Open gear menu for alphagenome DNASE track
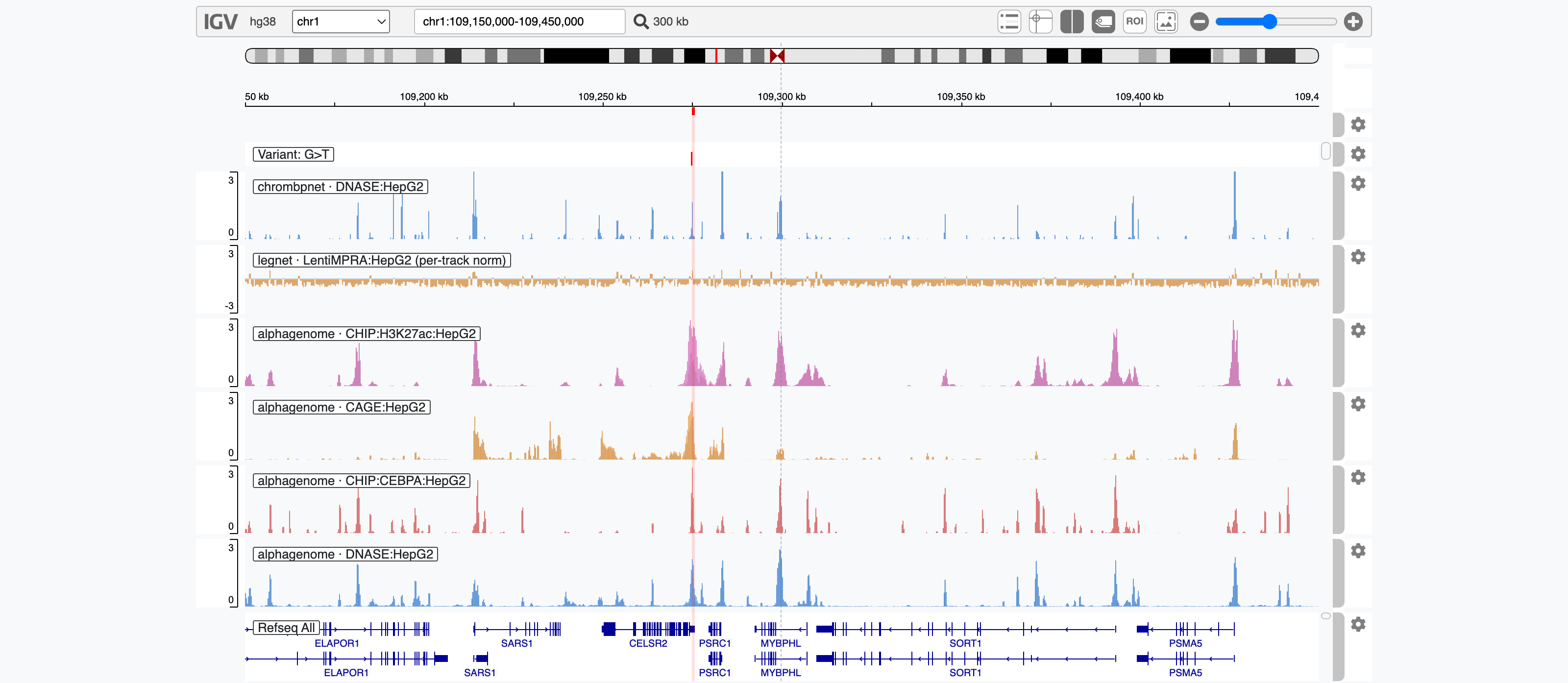 pos(1358,550)
